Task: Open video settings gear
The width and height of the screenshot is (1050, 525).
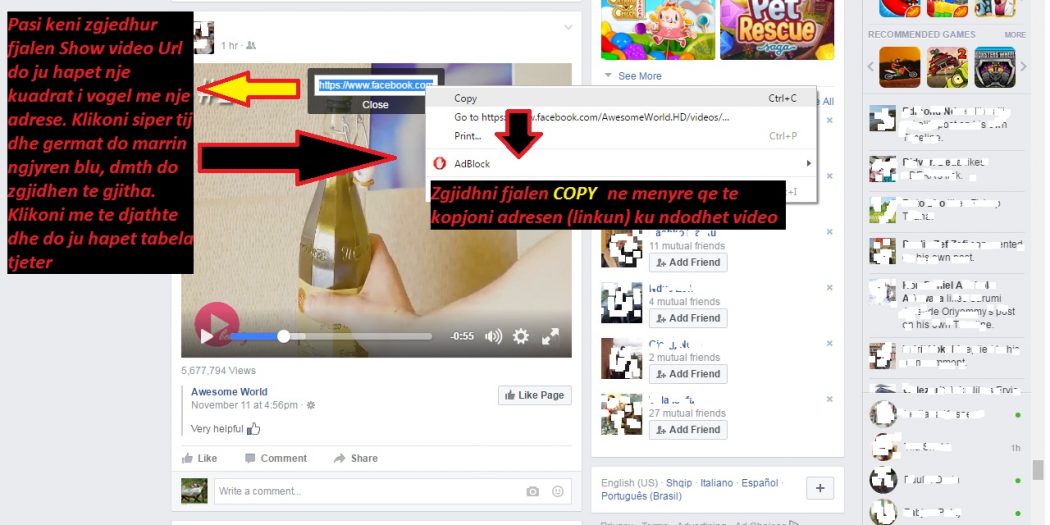Action: pyautogui.click(x=520, y=336)
